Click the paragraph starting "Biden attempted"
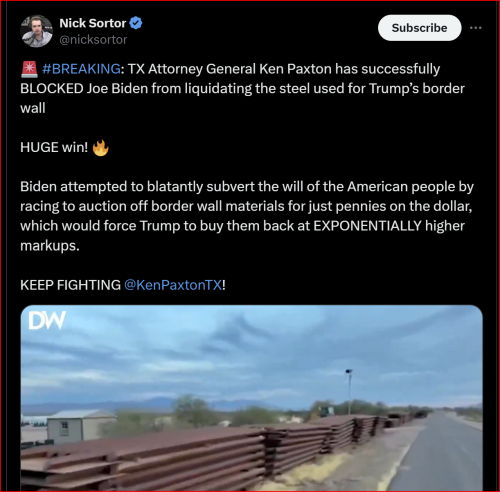Viewport: 500px width, 492px height. (x=247, y=216)
